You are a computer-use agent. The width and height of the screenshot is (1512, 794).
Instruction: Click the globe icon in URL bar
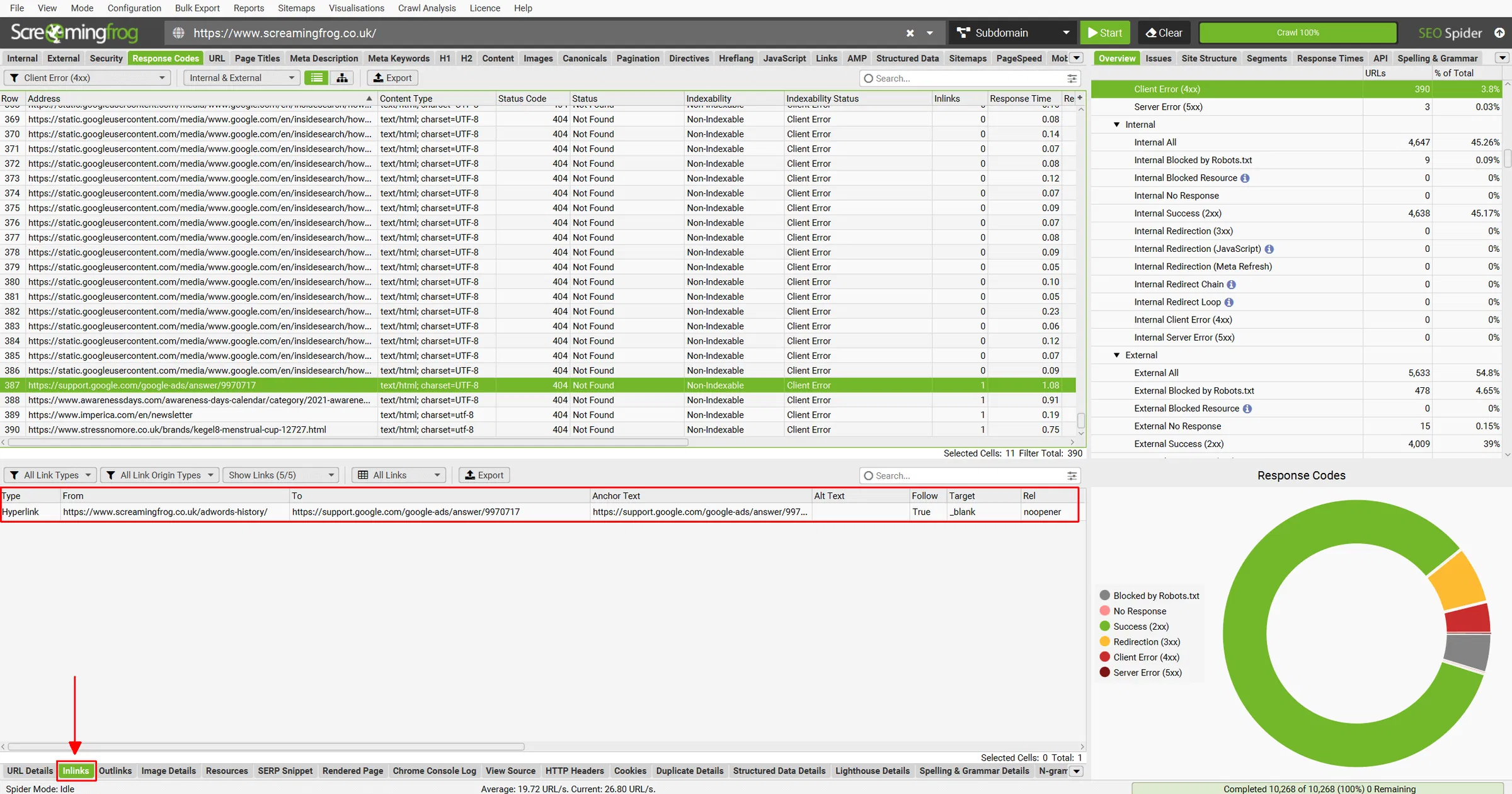179,33
